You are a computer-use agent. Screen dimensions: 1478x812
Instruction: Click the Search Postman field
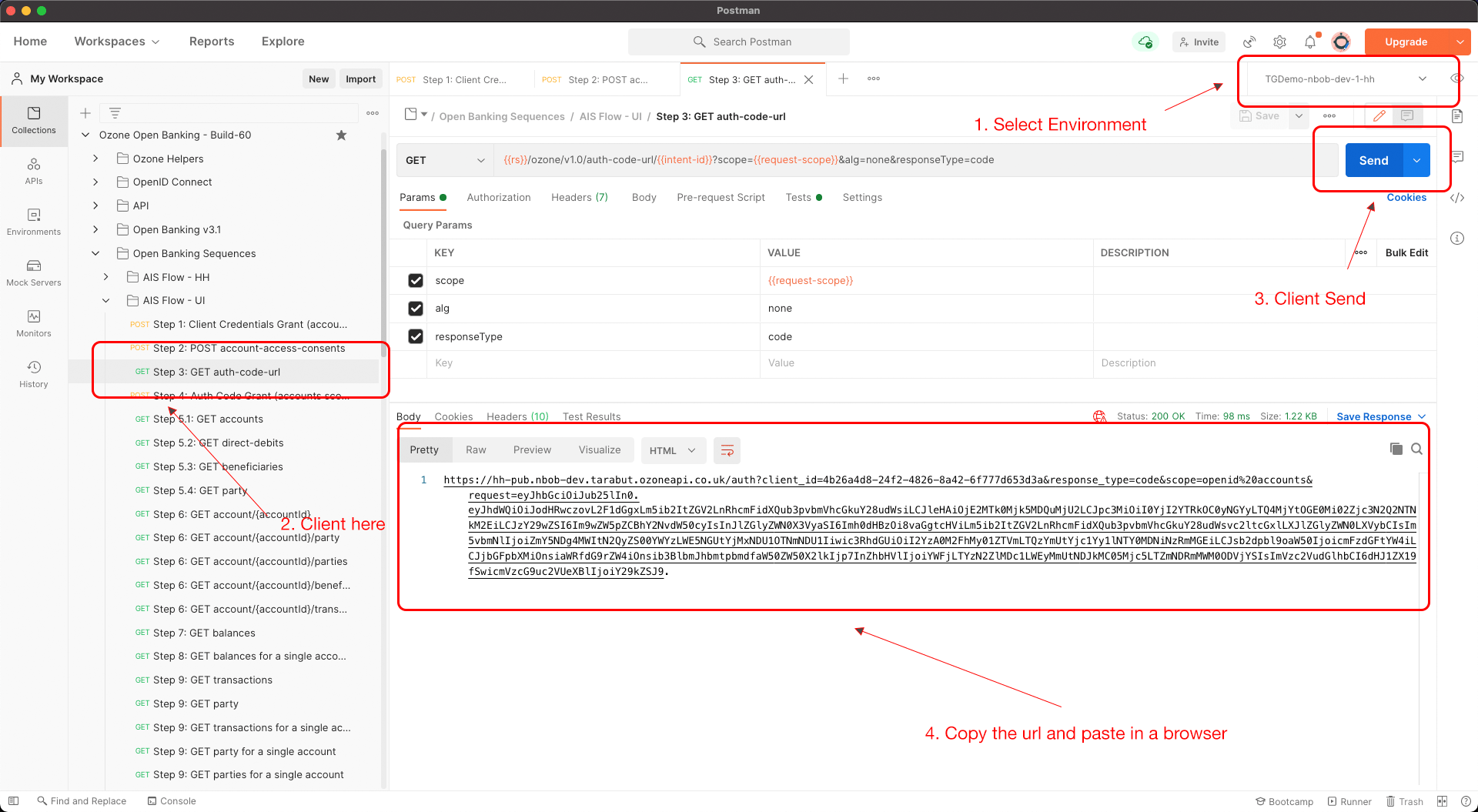[739, 42]
